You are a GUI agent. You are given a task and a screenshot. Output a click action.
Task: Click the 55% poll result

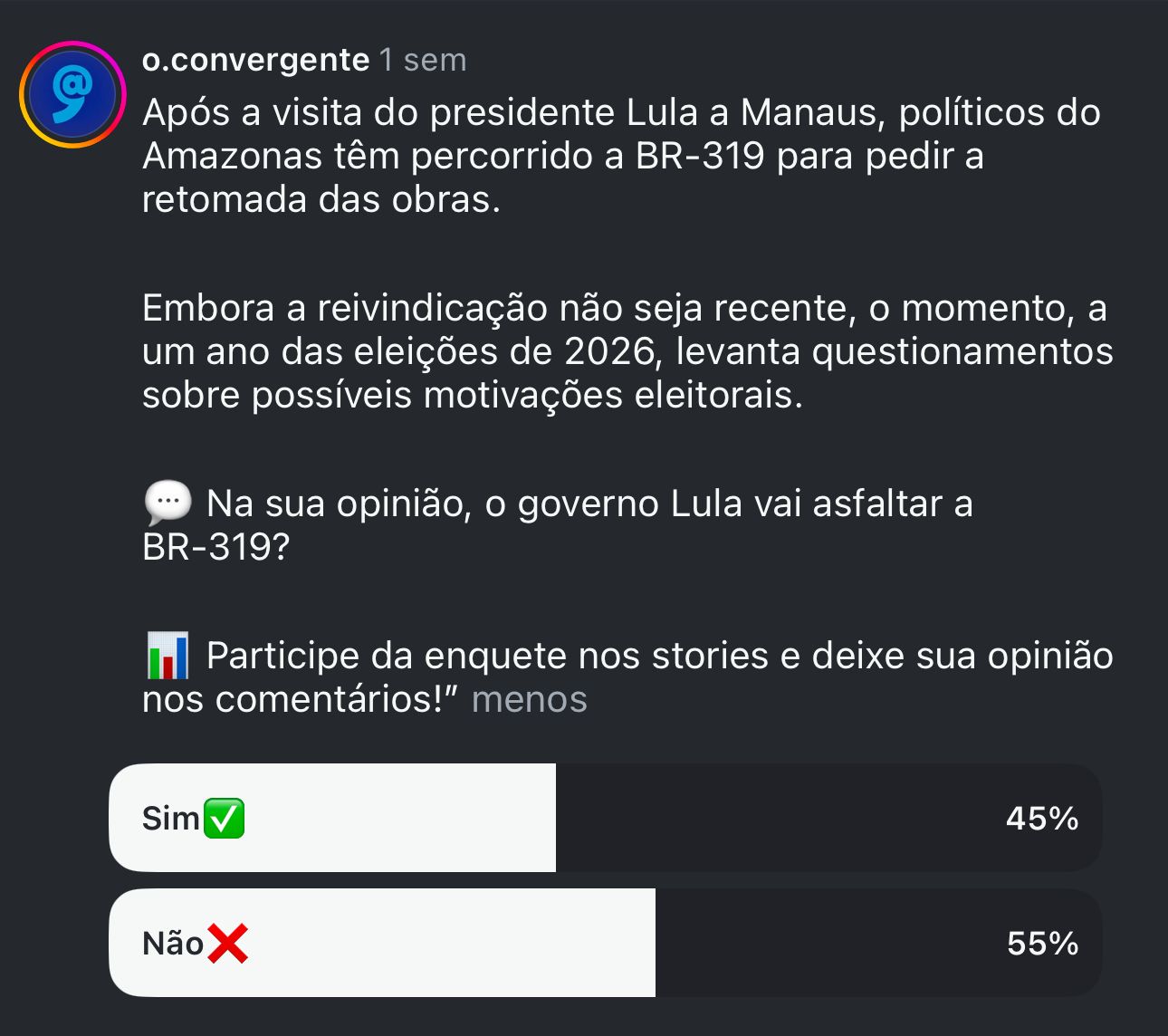1042,944
